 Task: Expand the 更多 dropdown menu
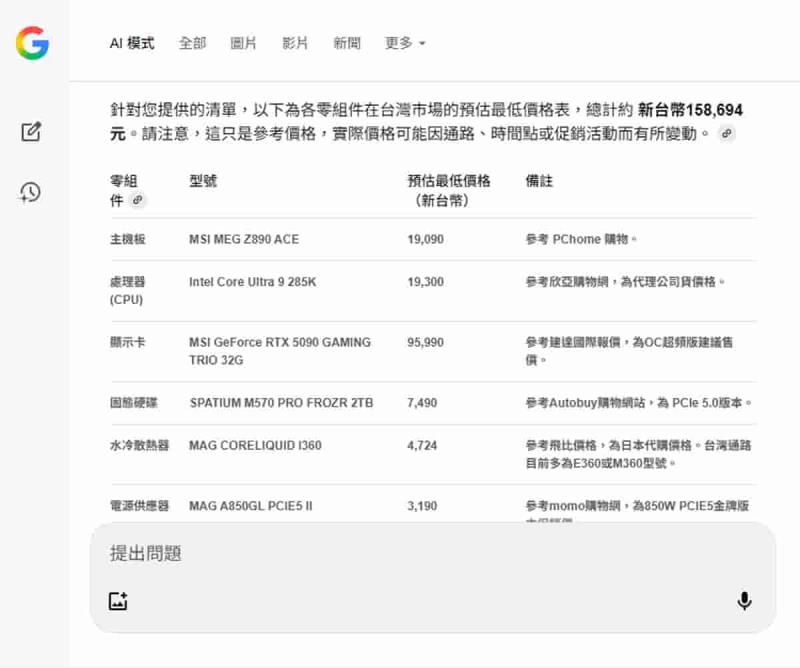tap(405, 43)
